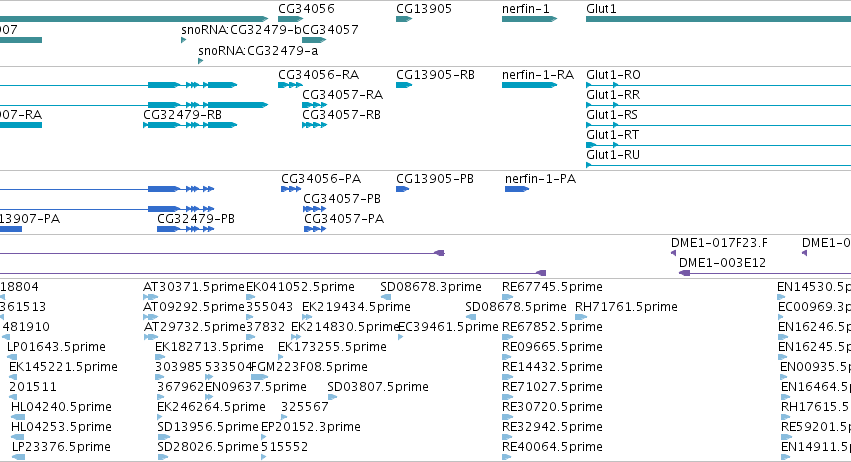The height and width of the screenshot is (462, 851).
Task: Select protein CG34056-PA label
Action: pyautogui.click(x=321, y=179)
